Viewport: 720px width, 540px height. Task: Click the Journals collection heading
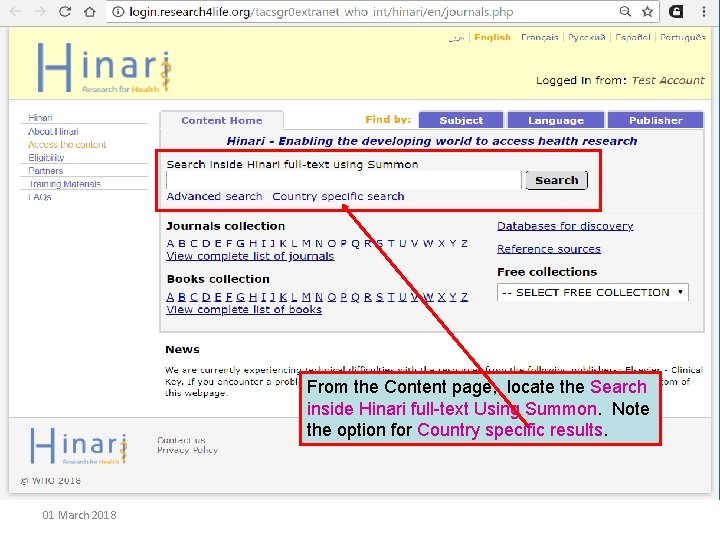click(225, 226)
